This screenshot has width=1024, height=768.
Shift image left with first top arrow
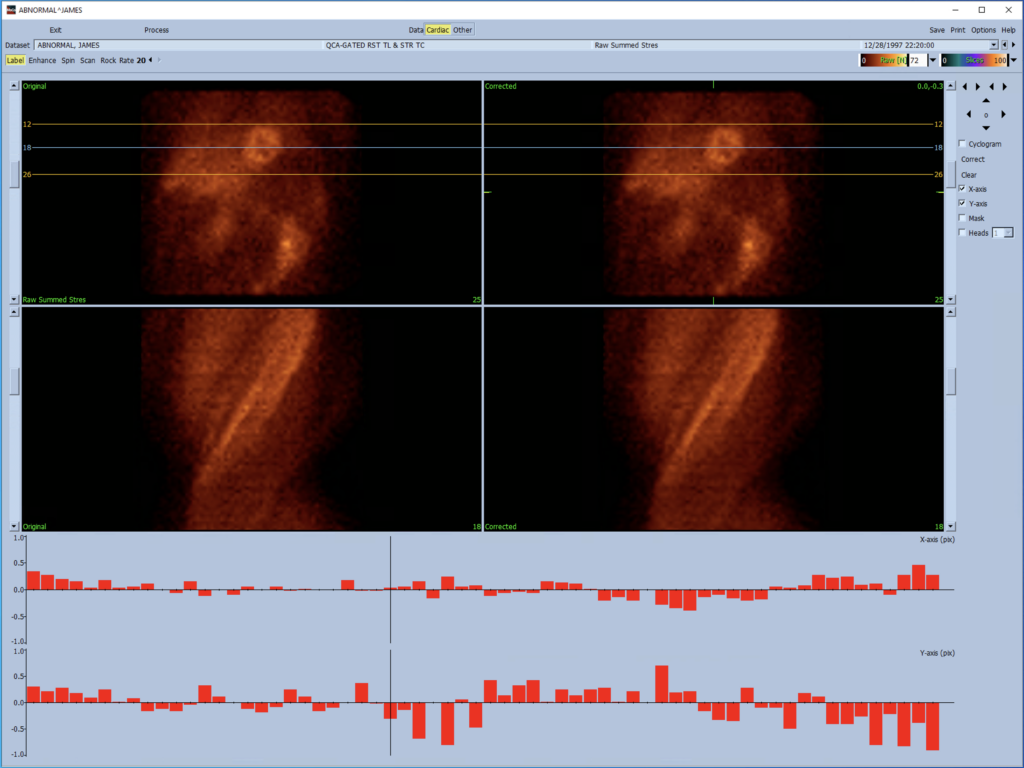(965, 87)
